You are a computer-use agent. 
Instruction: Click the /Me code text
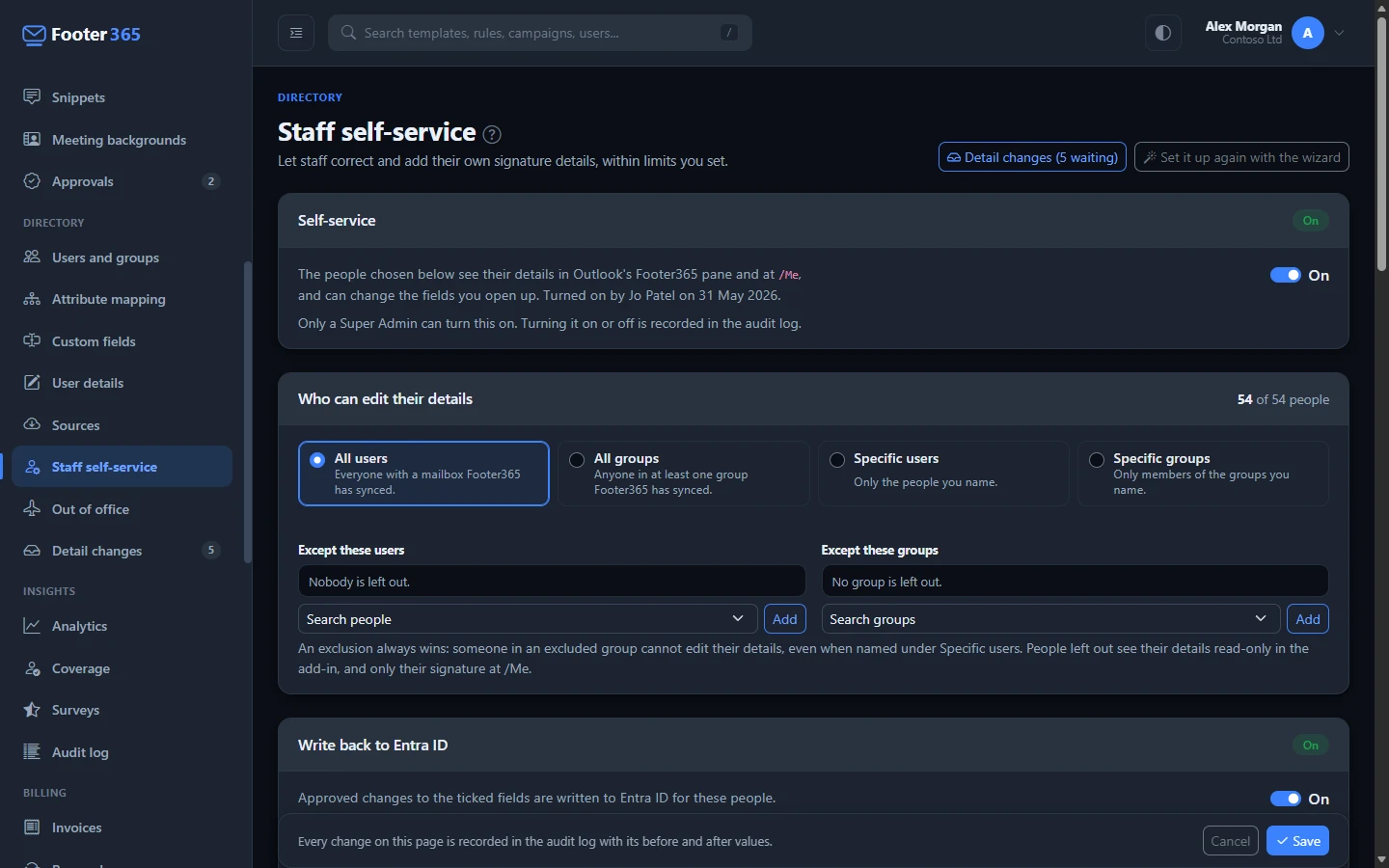pyautogui.click(x=789, y=275)
